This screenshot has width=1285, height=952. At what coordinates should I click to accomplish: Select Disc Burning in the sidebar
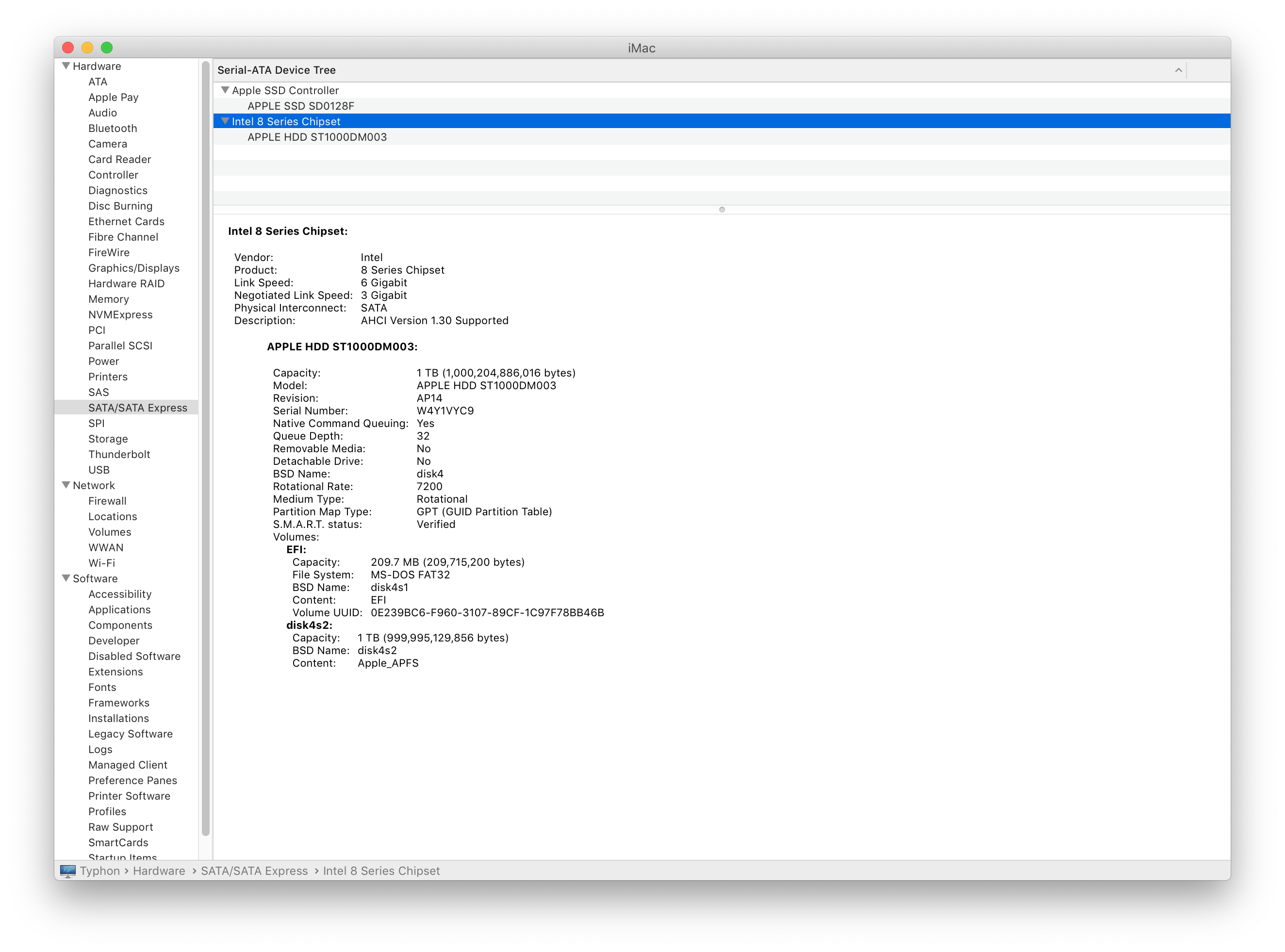pyautogui.click(x=120, y=206)
